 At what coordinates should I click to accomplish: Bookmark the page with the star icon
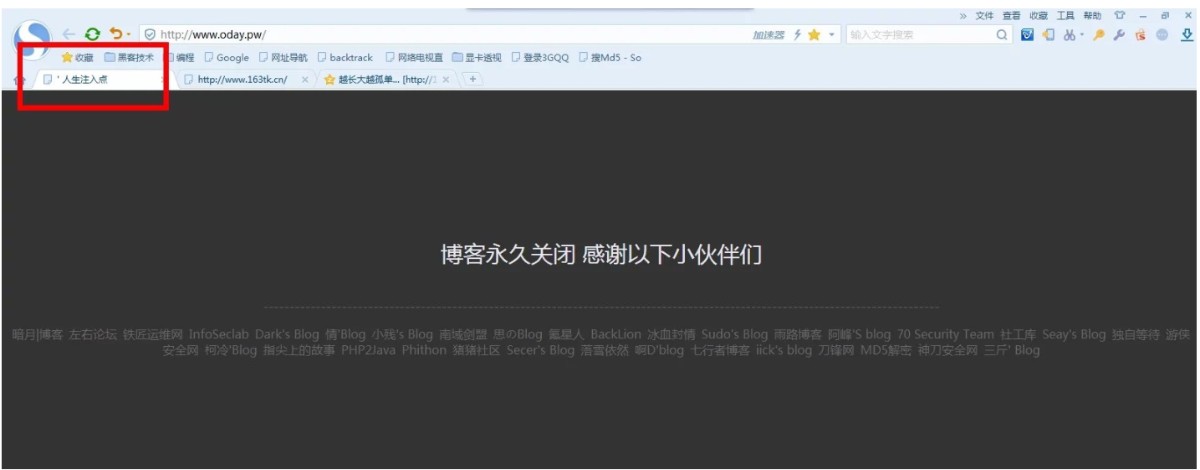(814, 34)
